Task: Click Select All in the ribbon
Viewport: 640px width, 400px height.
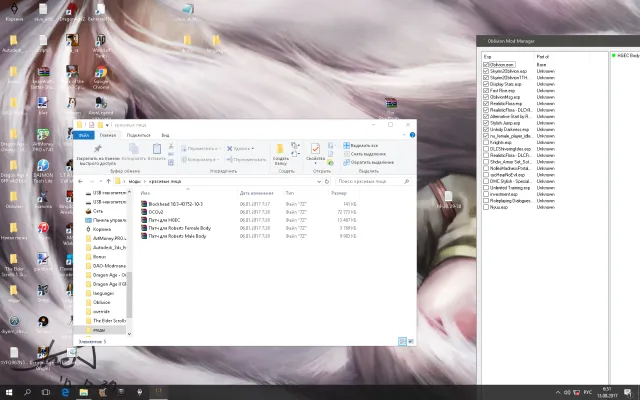Action: (362, 145)
